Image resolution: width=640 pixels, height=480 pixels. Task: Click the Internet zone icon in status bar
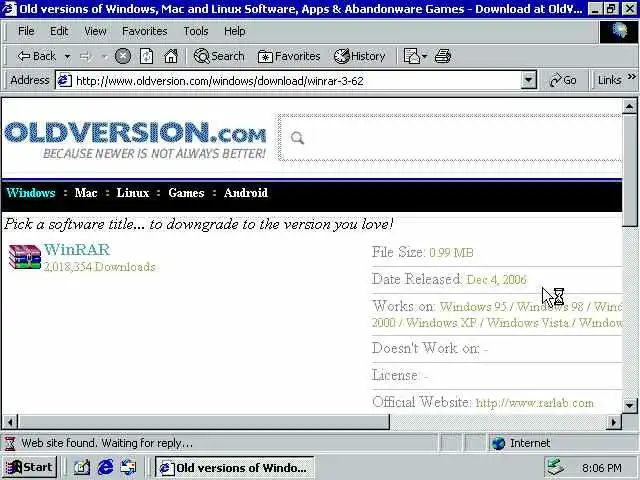(x=498, y=443)
